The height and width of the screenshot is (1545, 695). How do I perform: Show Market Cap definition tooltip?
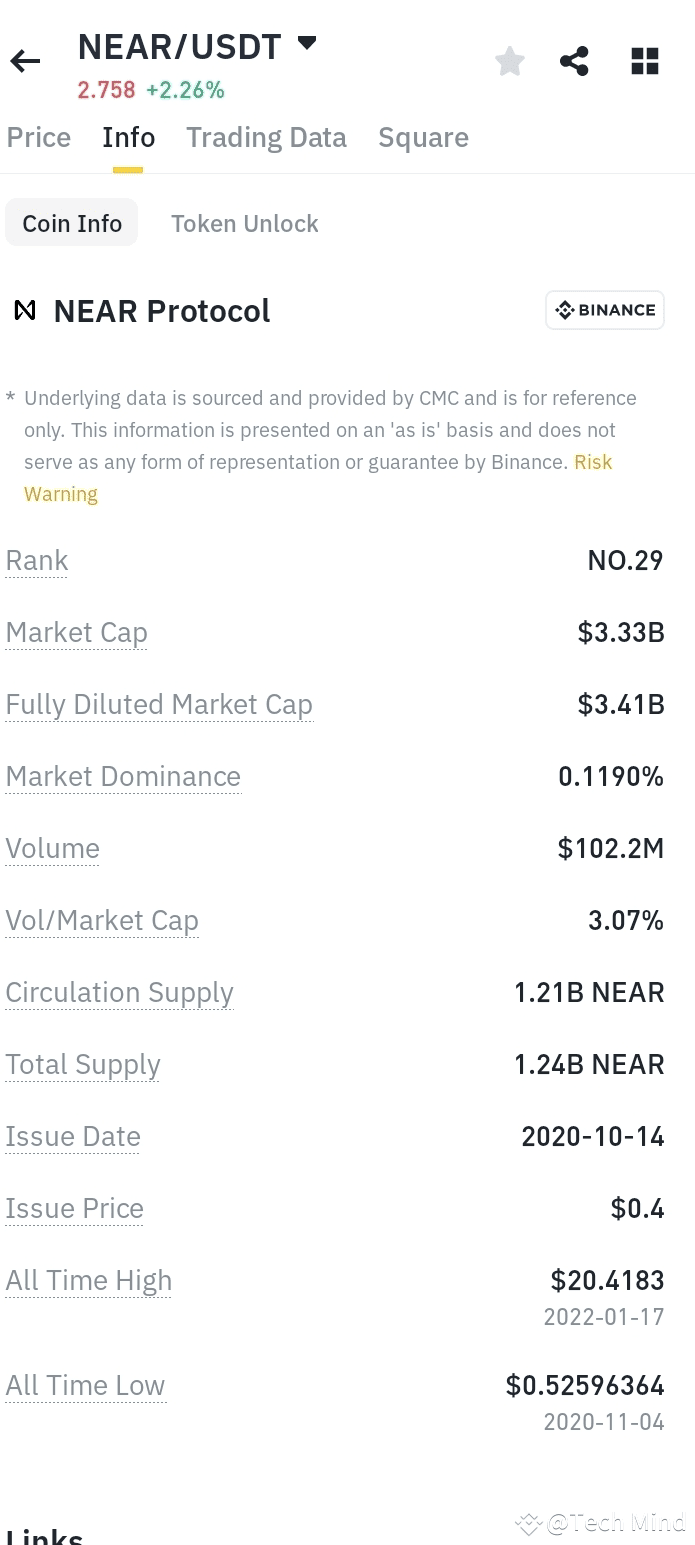click(x=76, y=632)
